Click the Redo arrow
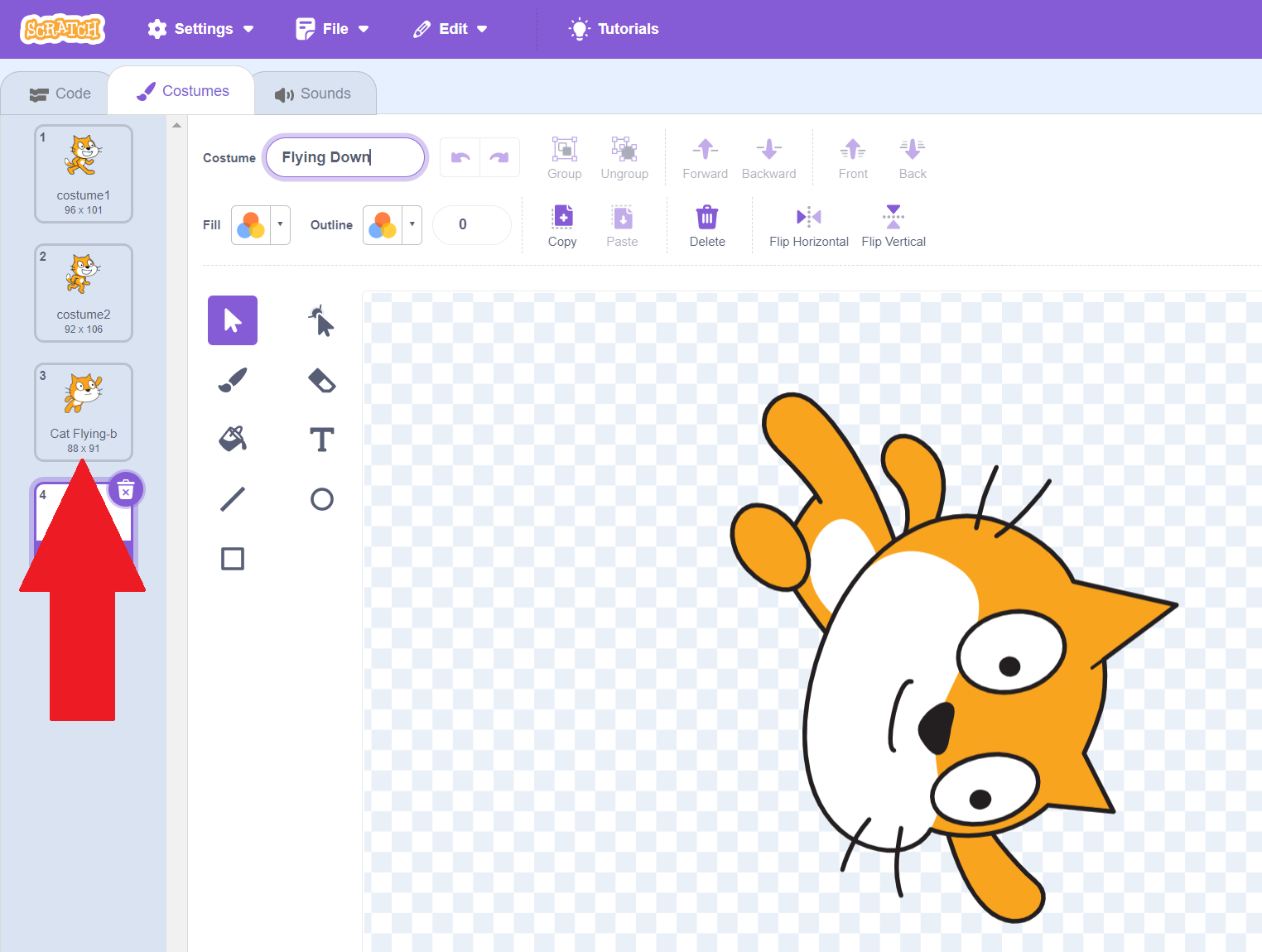Image resolution: width=1262 pixels, height=952 pixels. tap(499, 157)
